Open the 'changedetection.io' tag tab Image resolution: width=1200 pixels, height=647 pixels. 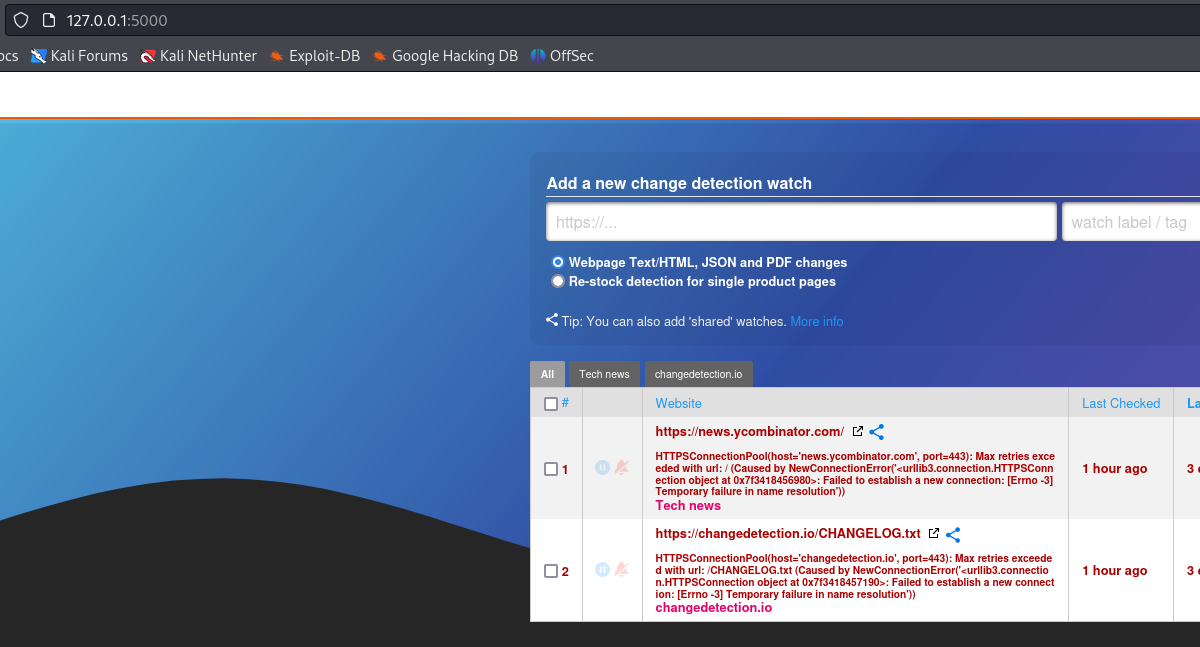tap(698, 374)
